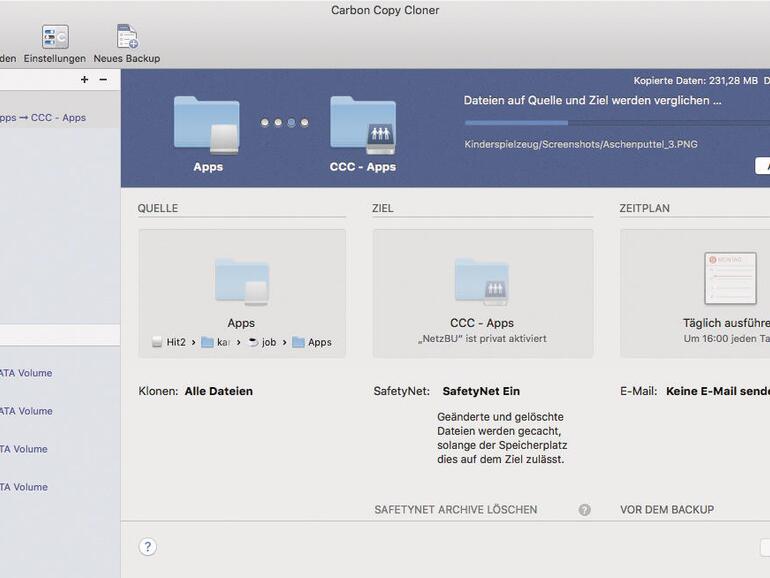Click the NetzBU ist privat aktiviert text
The width and height of the screenshot is (770, 578).
pyautogui.click(x=482, y=339)
